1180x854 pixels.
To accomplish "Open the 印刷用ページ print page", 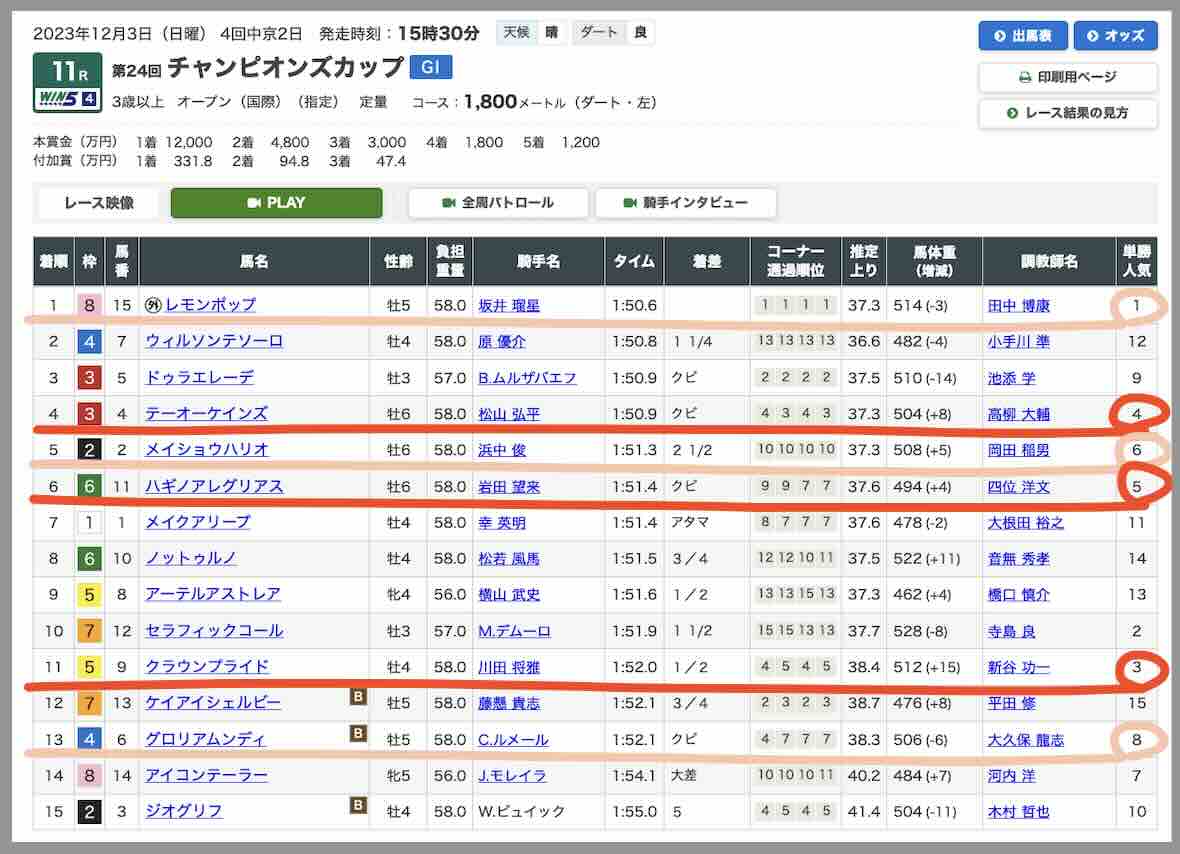I will tap(1067, 77).
